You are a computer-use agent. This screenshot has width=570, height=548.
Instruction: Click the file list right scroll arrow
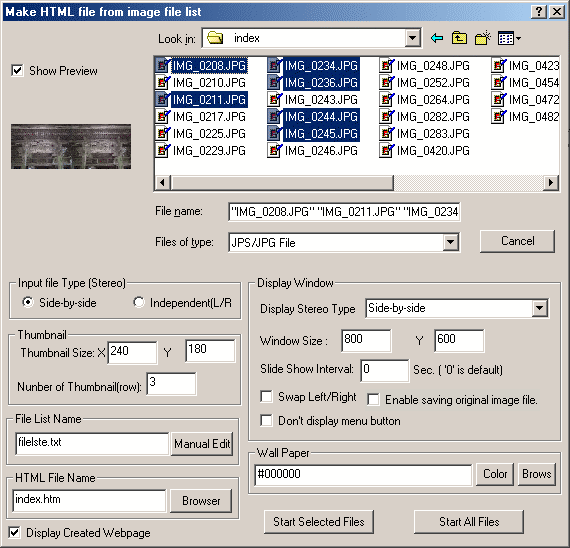point(551,182)
